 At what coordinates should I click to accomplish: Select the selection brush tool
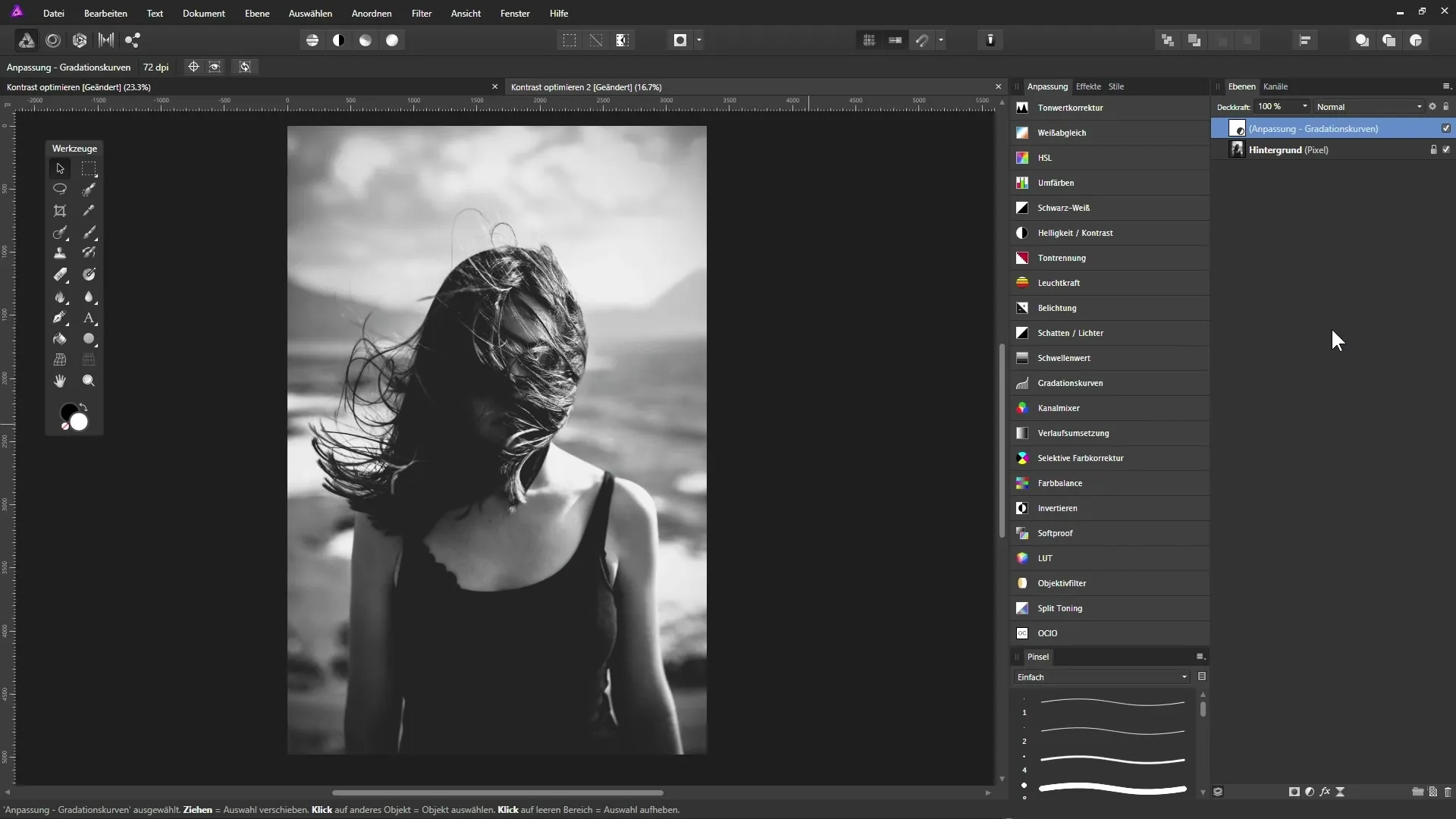click(x=89, y=189)
